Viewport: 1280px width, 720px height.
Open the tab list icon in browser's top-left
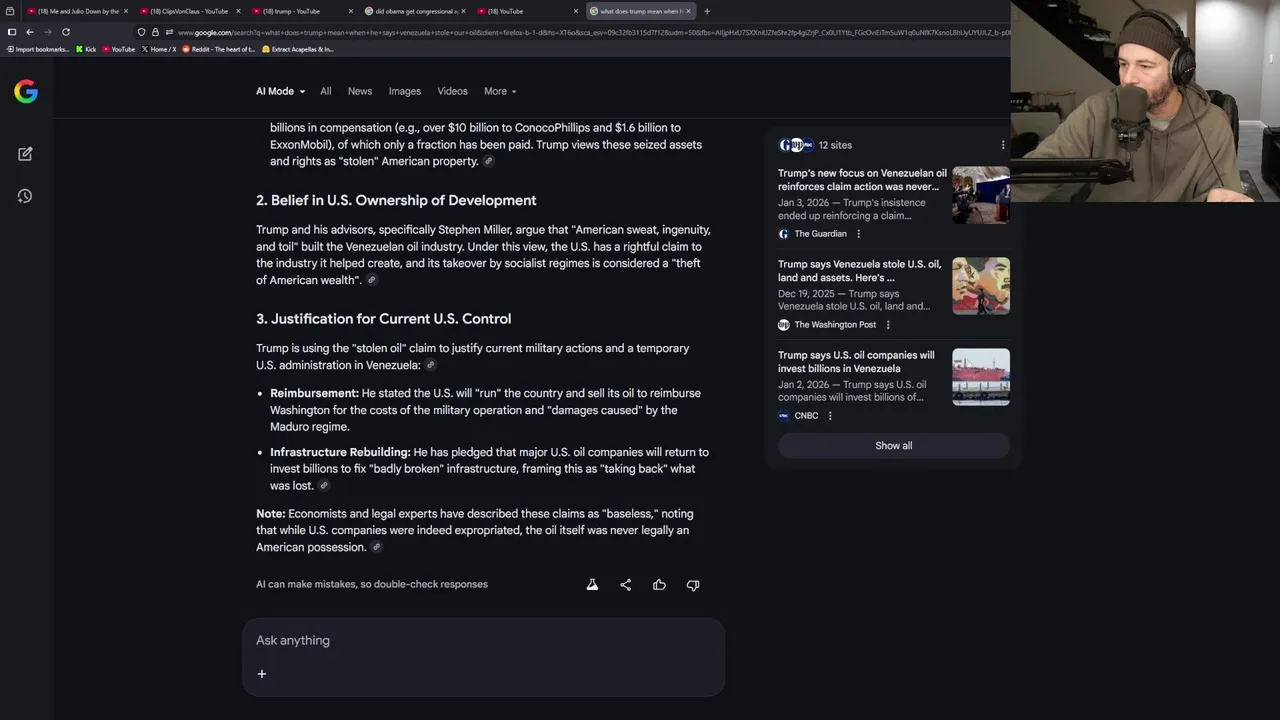tap(10, 11)
